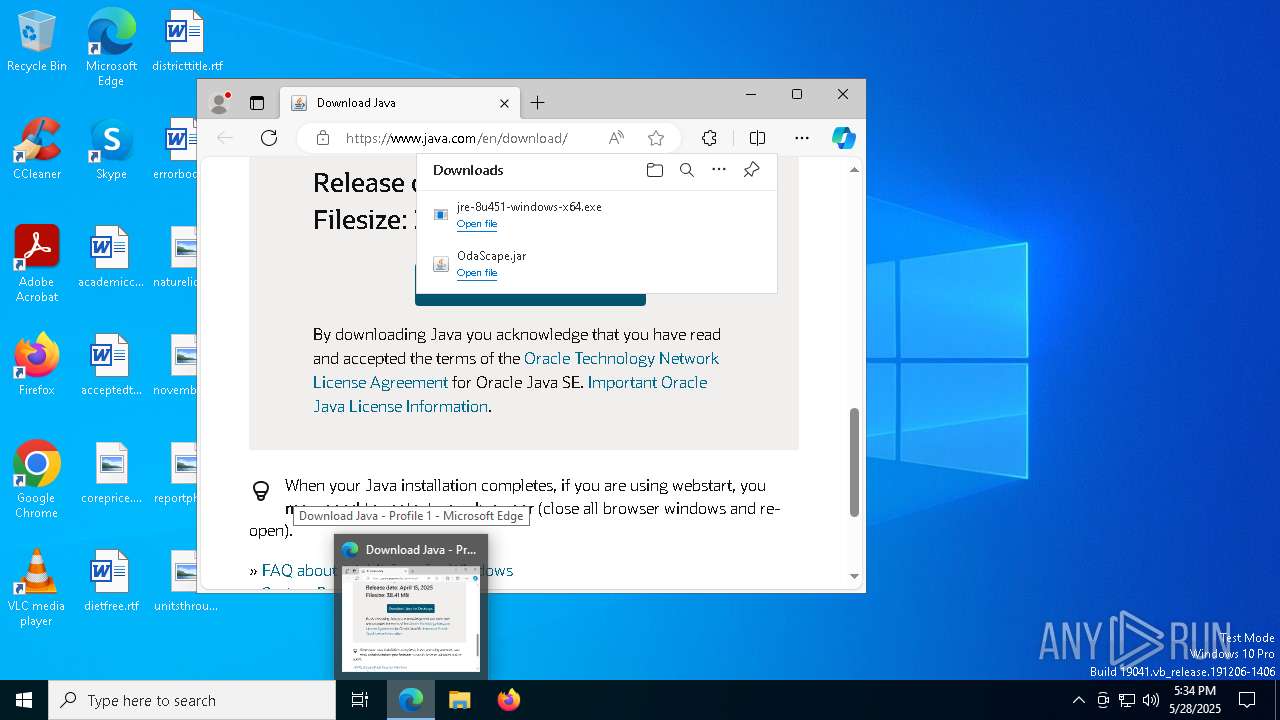This screenshot has height=720, width=1280.
Task: Select Google Chrome desktop shortcut
Action: point(37,479)
